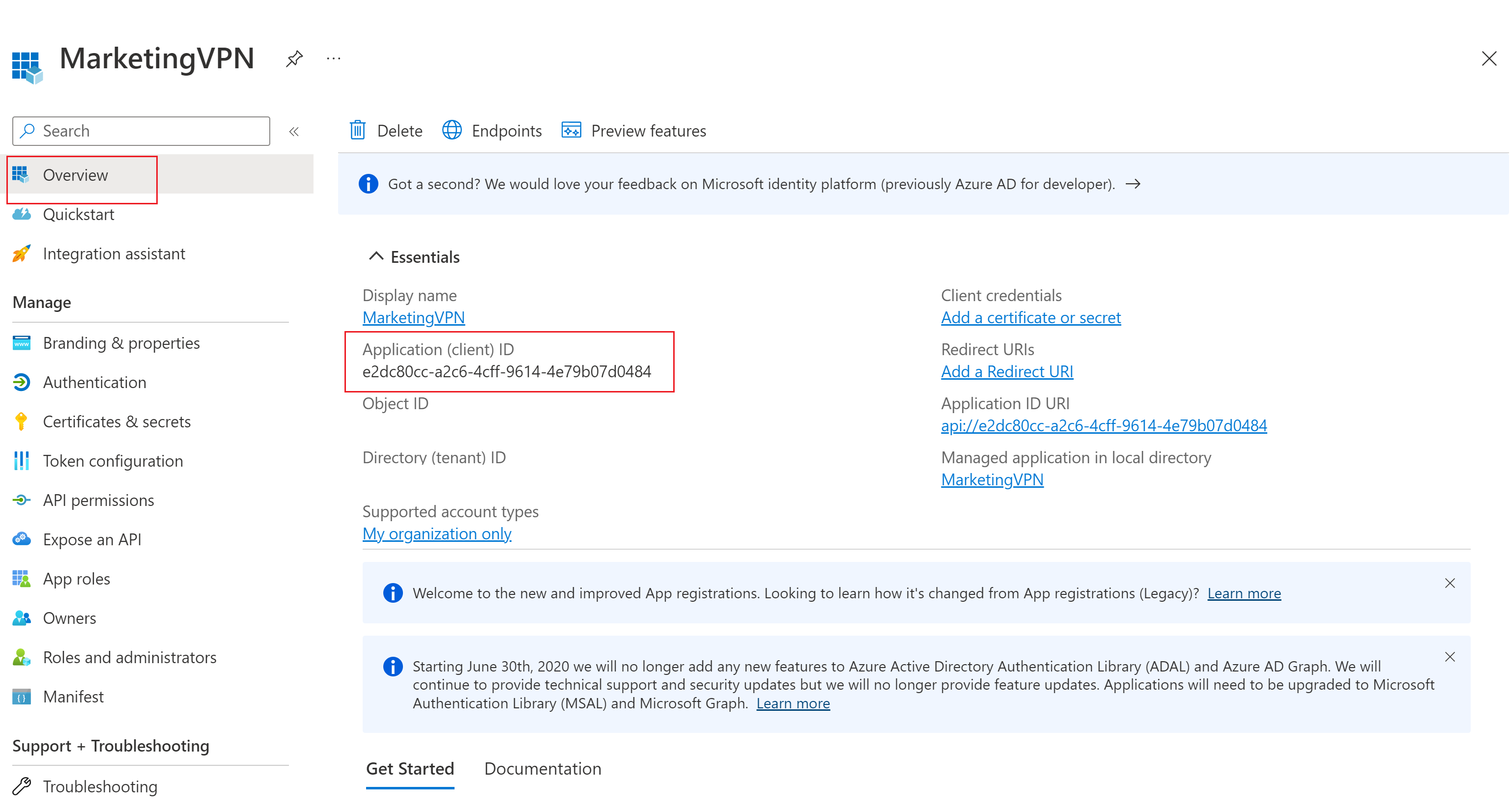Screen dimensions: 1512x811
Task: Click the Roles and administrators icon
Action: tap(21, 657)
